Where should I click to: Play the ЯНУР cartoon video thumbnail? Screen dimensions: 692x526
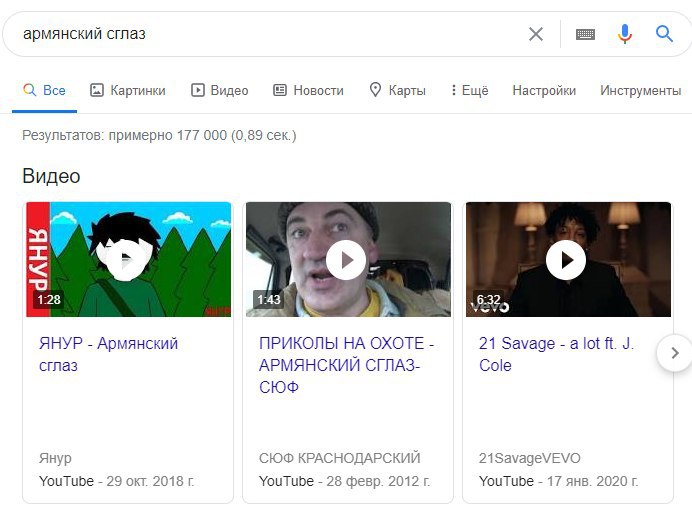point(128,259)
